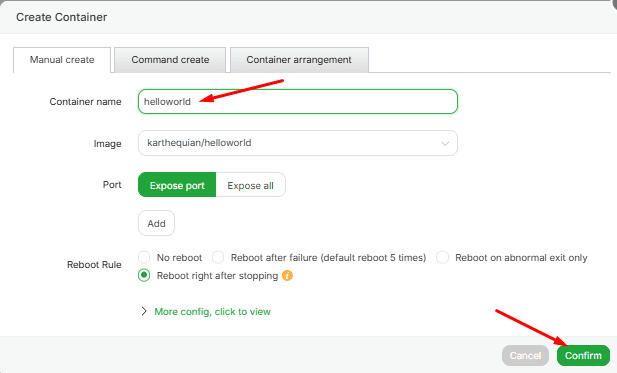This screenshot has height=373, width=617.
Task: Open the Manual create tab
Action: 62,60
